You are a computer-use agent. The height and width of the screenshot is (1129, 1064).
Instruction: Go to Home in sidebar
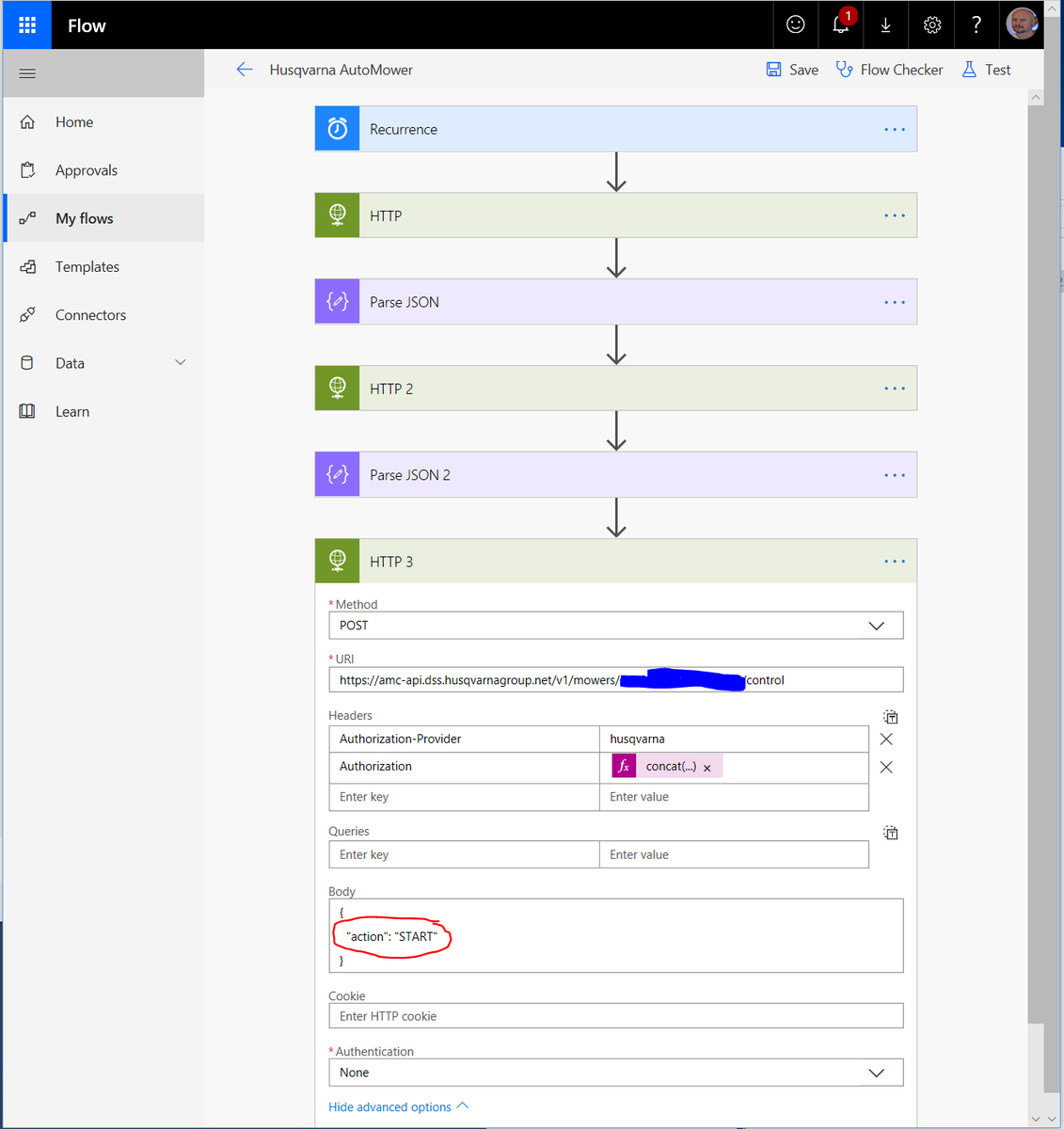coord(103,122)
